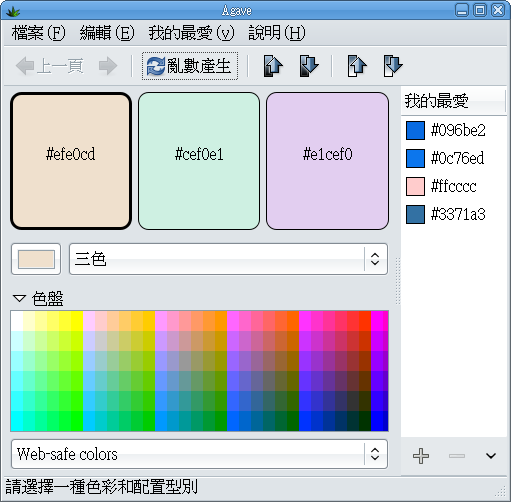511x502 pixels.
Task: Remove favorite with minus icon
Action: (x=457, y=456)
